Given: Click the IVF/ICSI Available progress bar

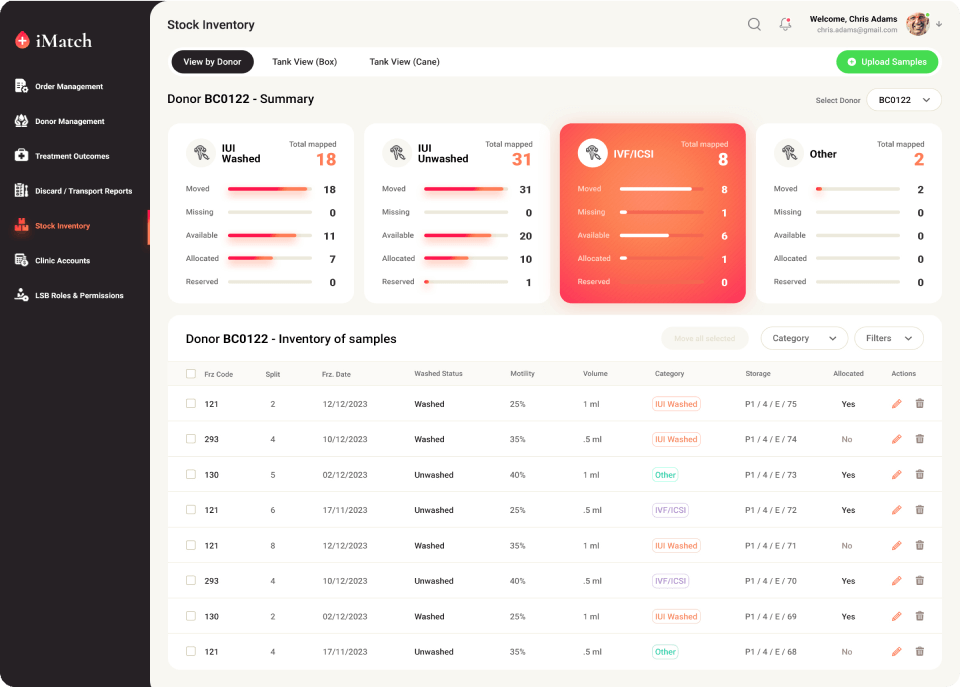Looking at the screenshot, I should click(661, 236).
